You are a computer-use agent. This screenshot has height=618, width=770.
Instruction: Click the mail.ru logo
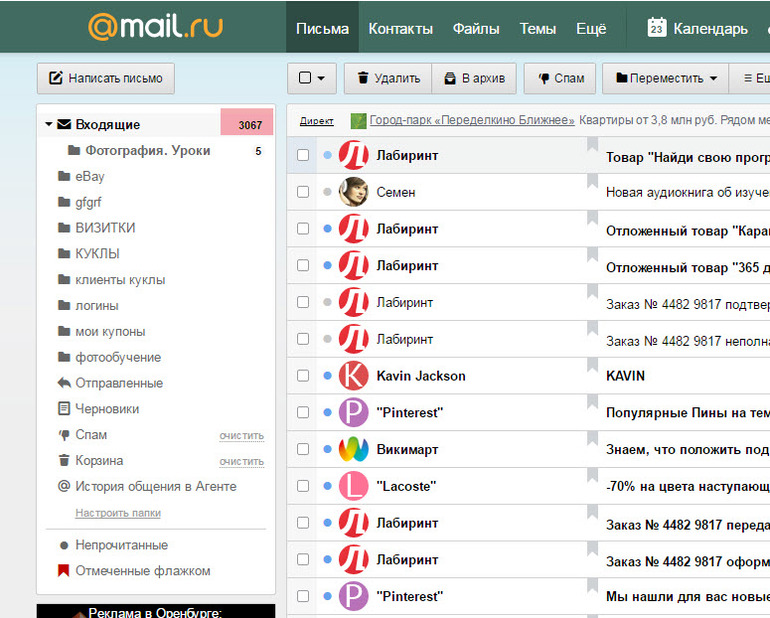point(155,26)
